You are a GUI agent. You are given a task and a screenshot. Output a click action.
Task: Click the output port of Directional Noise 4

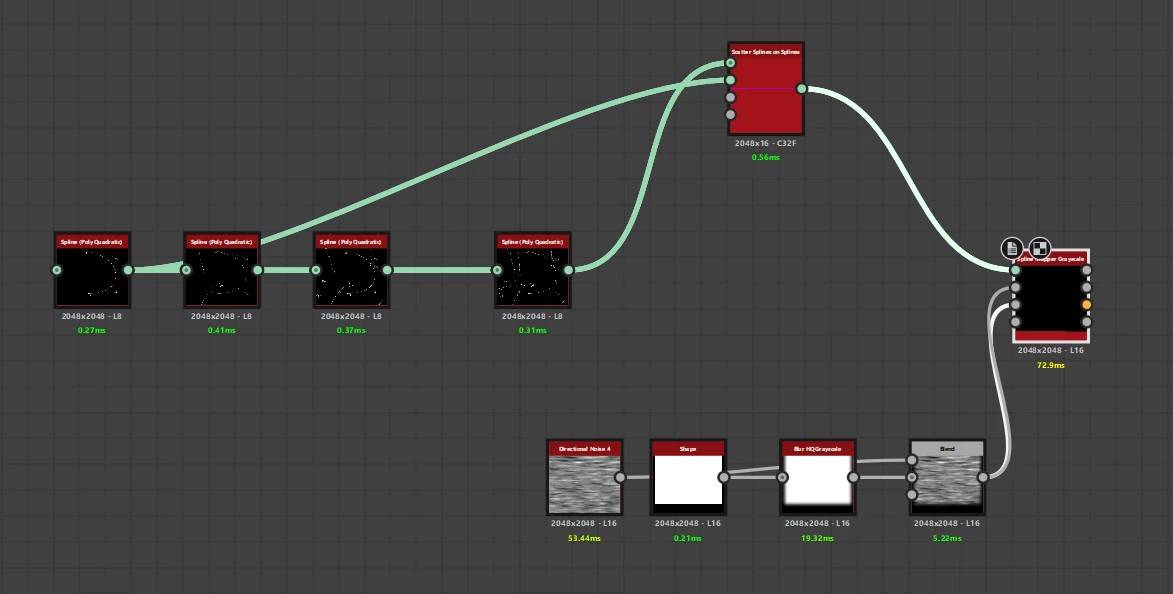point(620,477)
